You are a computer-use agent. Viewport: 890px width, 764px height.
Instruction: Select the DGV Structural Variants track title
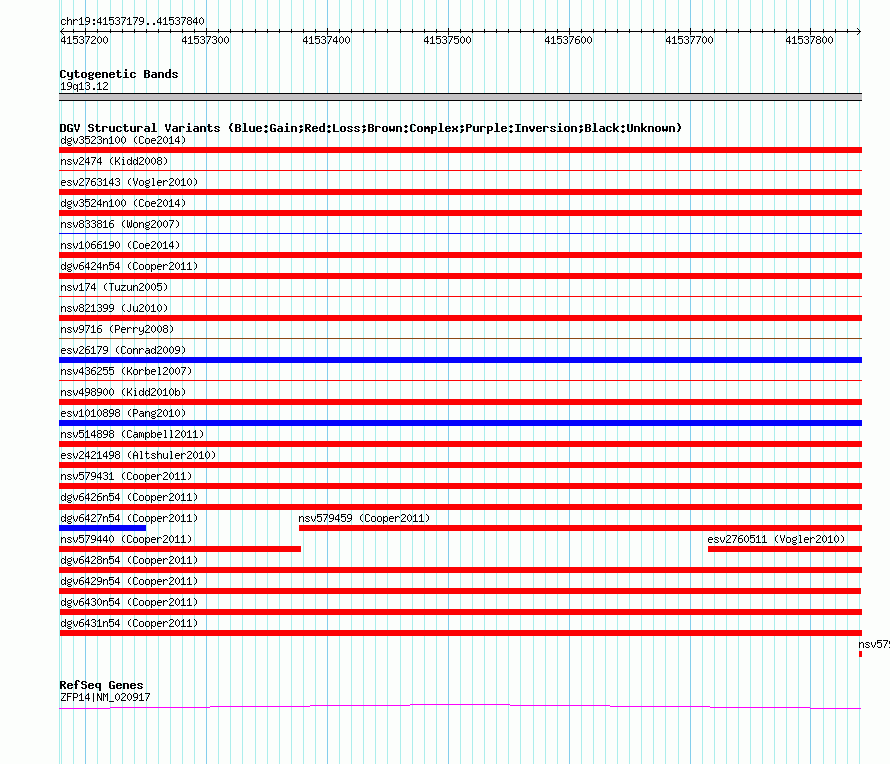370,128
